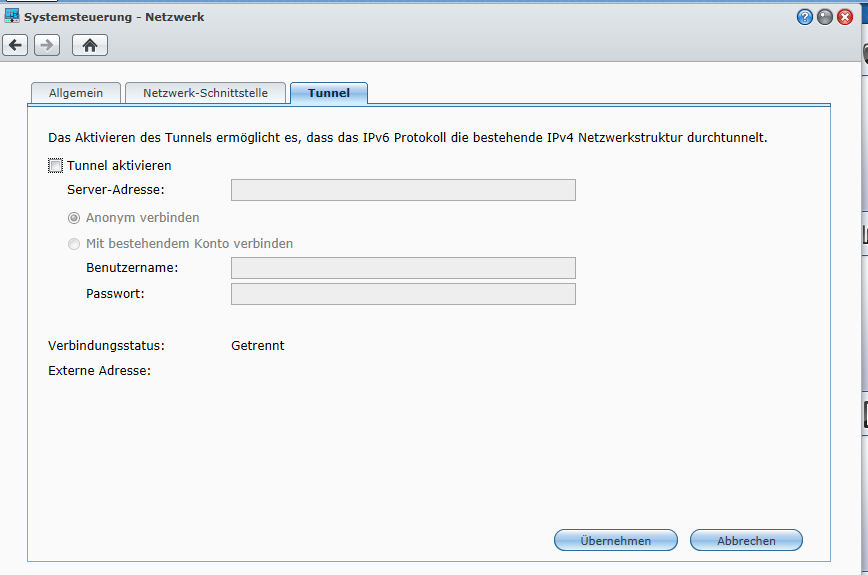
Task: Focus the Server-Adresse input field
Action: pyautogui.click(x=403, y=190)
